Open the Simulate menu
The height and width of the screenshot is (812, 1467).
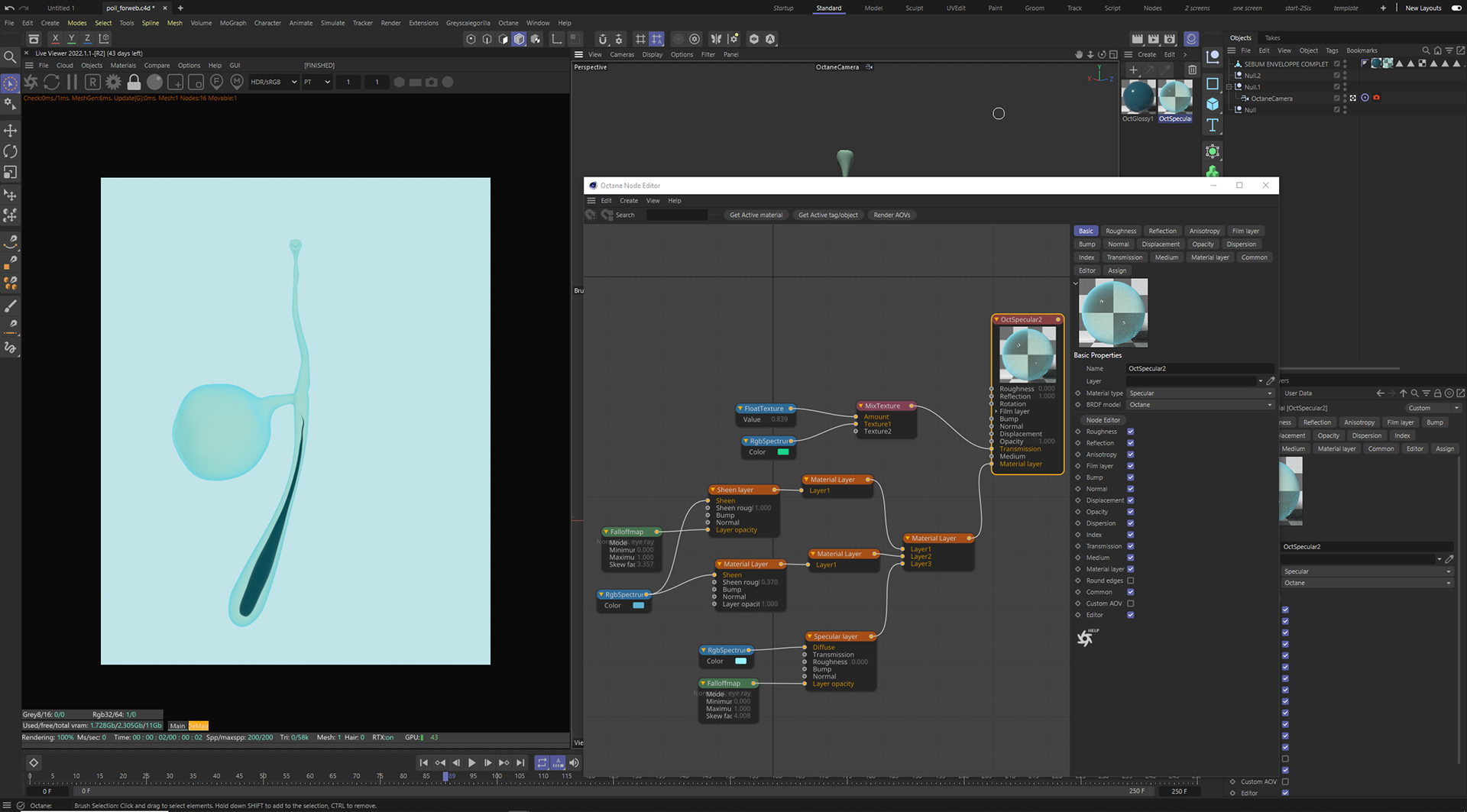click(x=332, y=23)
